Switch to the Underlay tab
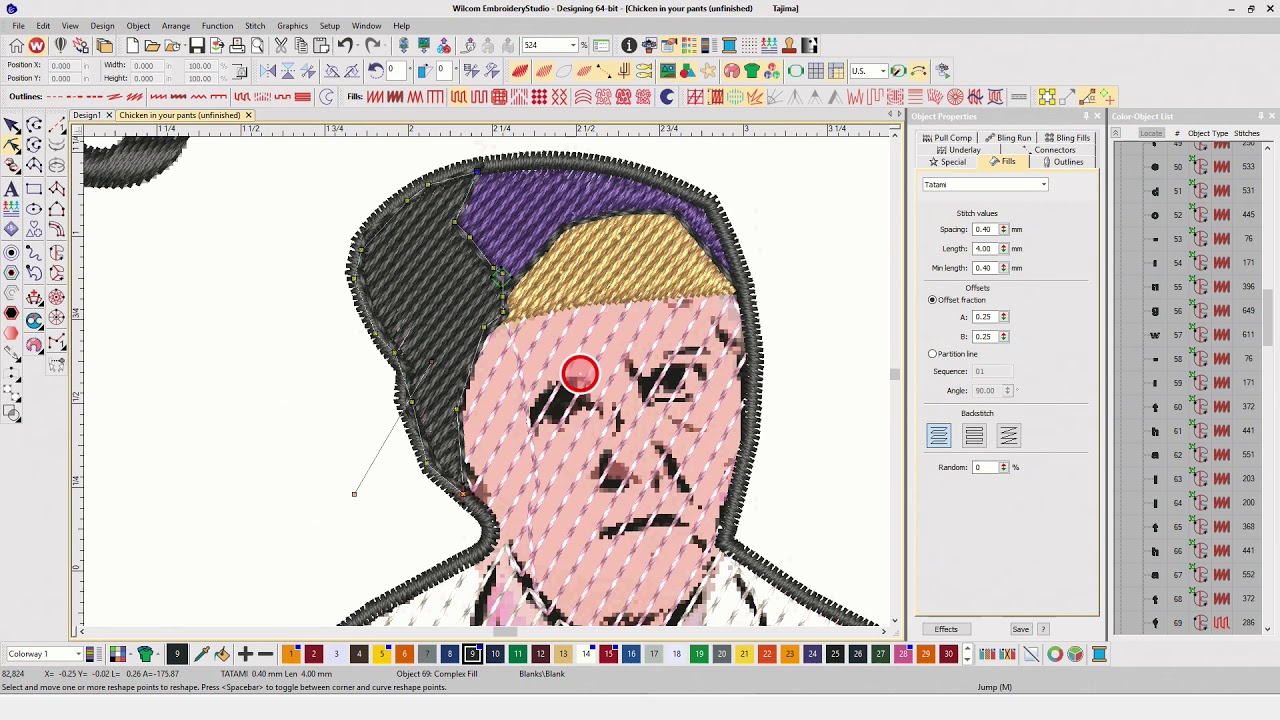Screen dimensions: 1280x720 click(958, 150)
